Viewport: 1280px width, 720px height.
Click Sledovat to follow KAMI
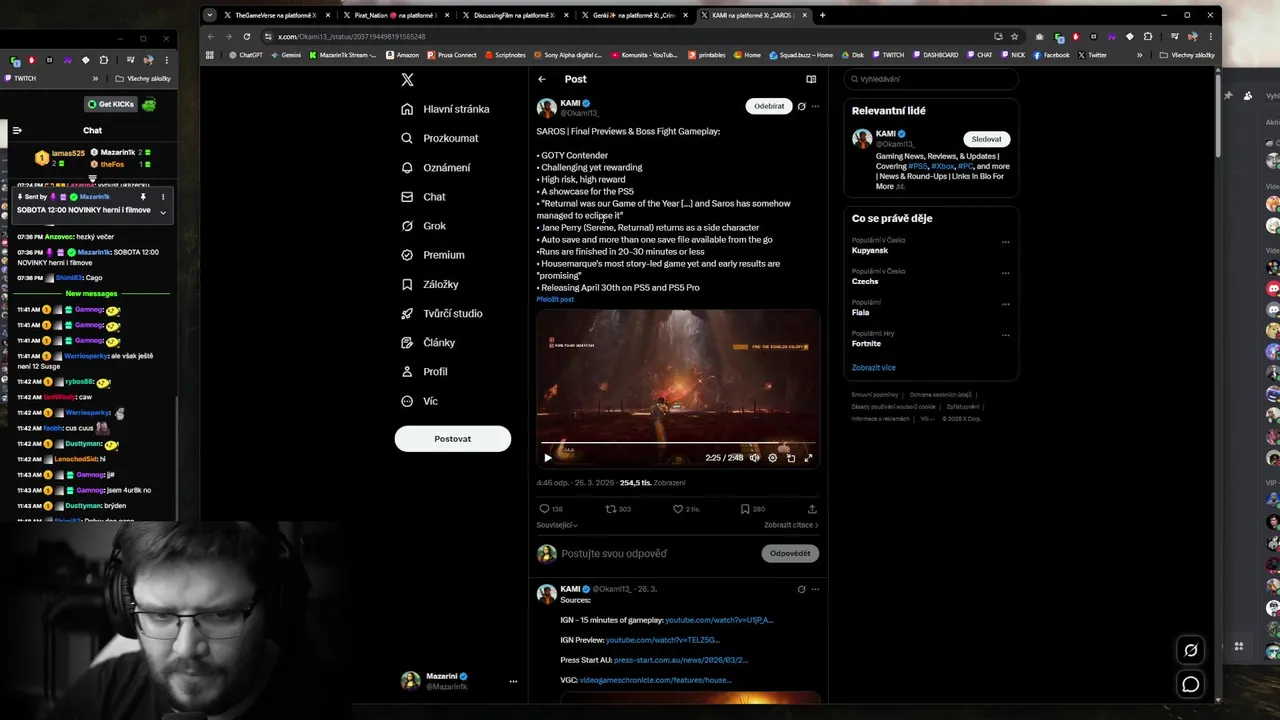pyautogui.click(x=986, y=139)
